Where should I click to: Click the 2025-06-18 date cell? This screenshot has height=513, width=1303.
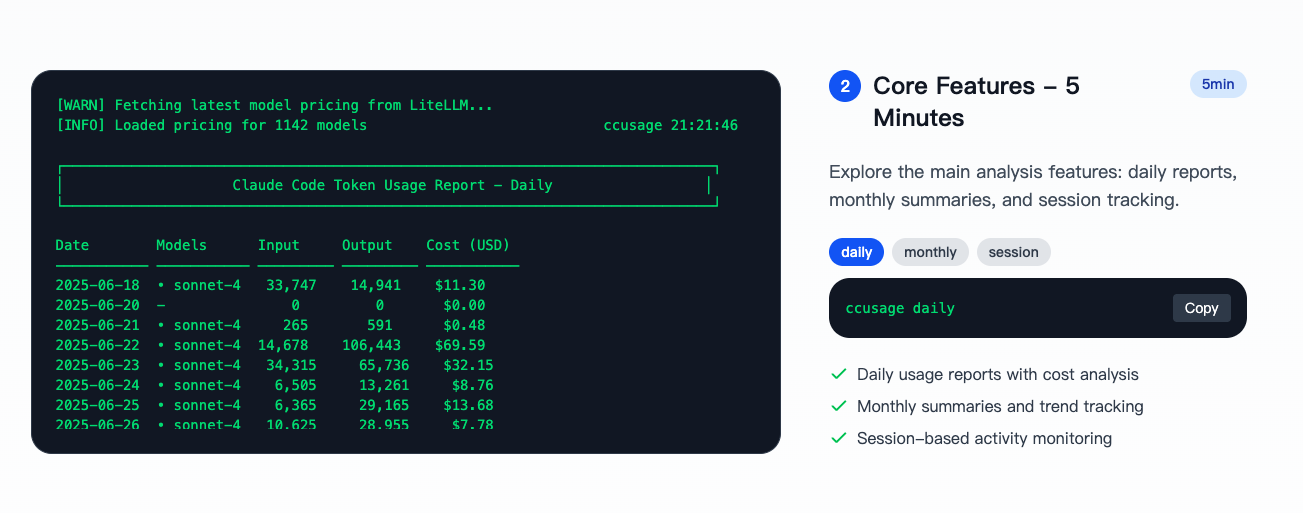click(x=97, y=285)
